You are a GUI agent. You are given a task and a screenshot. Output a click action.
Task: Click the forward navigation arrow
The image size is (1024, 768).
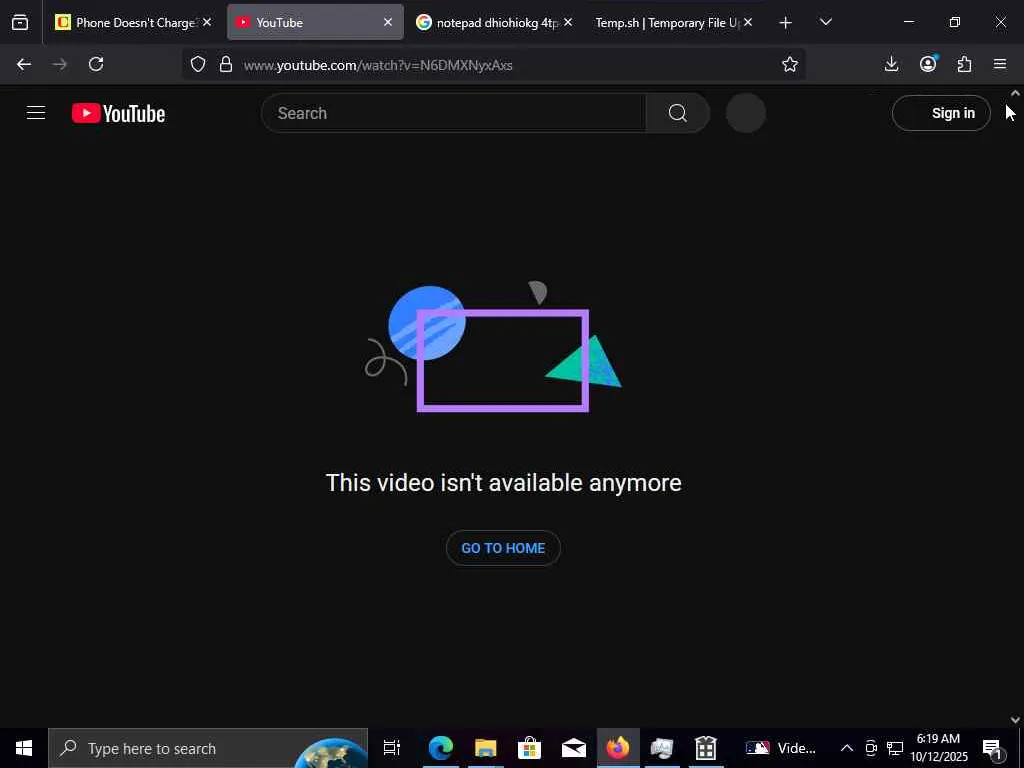(60, 64)
